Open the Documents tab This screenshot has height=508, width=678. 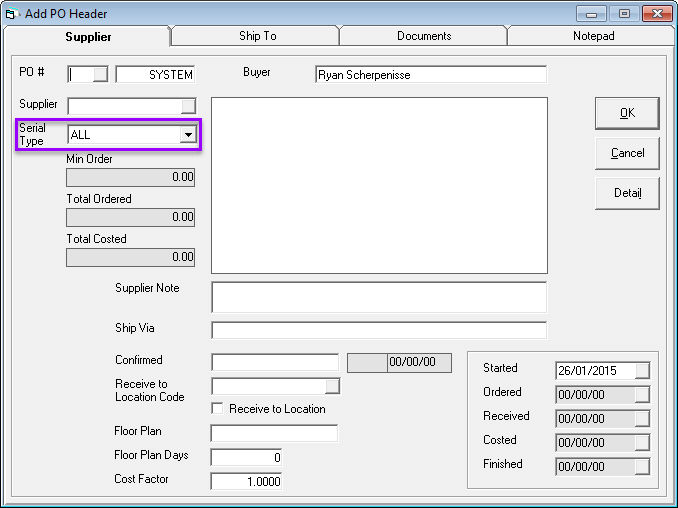[424, 36]
